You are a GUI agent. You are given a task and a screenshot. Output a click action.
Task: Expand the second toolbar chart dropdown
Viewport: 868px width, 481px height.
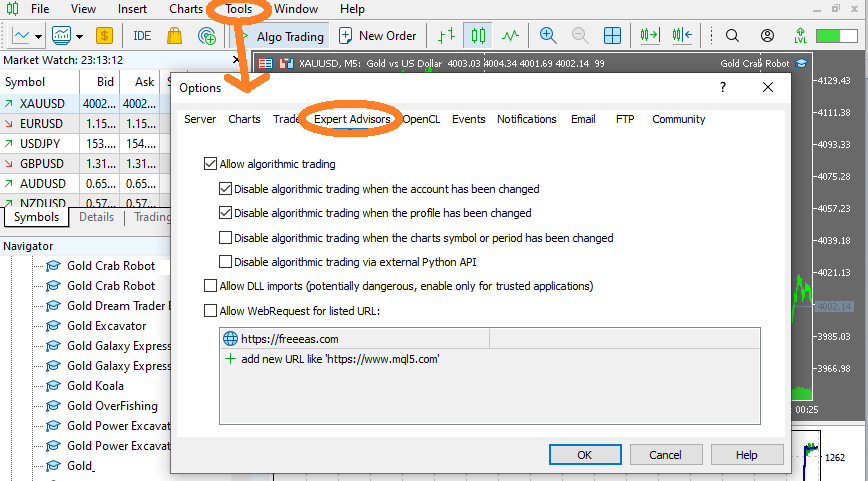click(x=77, y=36)
